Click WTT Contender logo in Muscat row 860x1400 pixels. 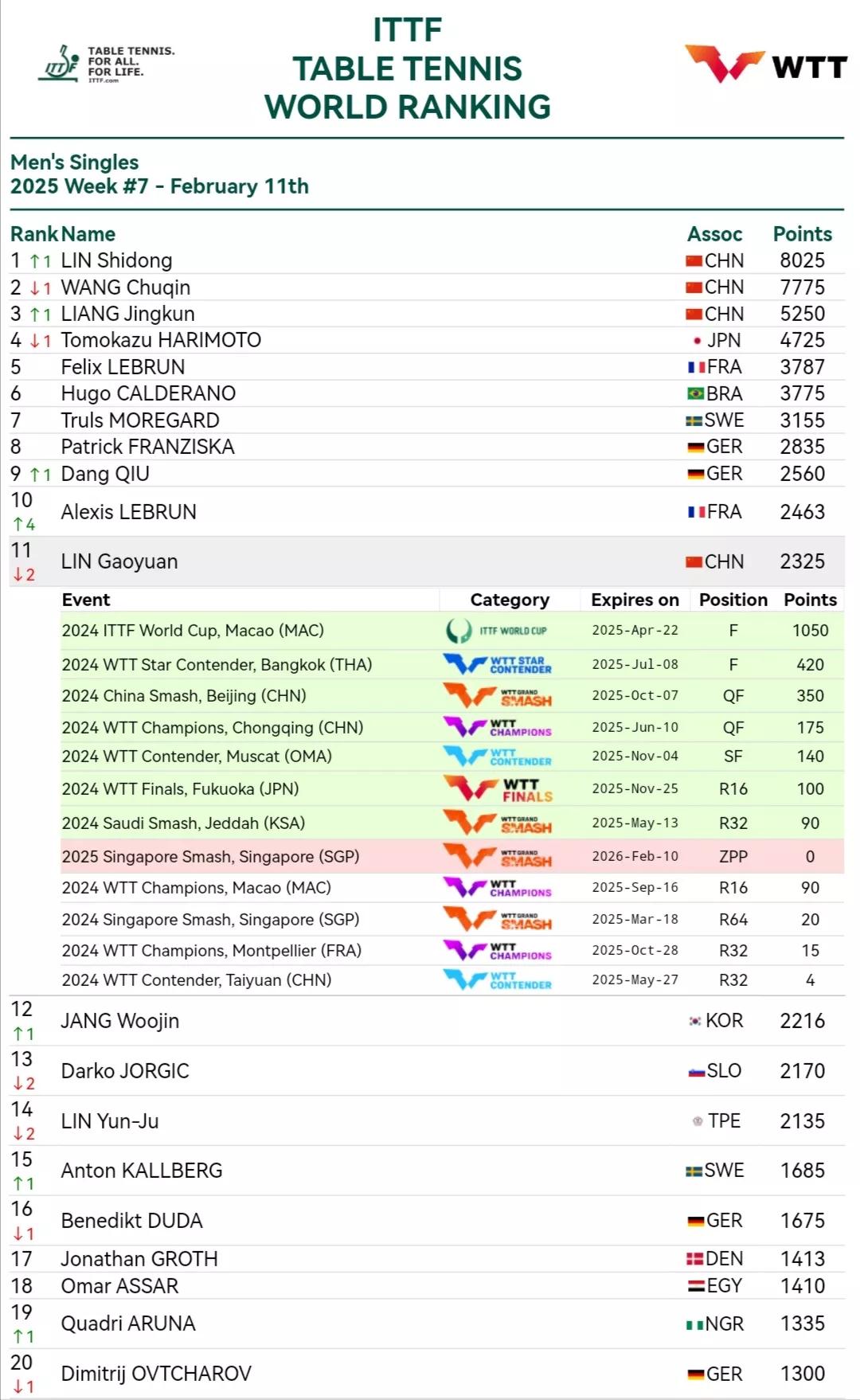(497, 757)
